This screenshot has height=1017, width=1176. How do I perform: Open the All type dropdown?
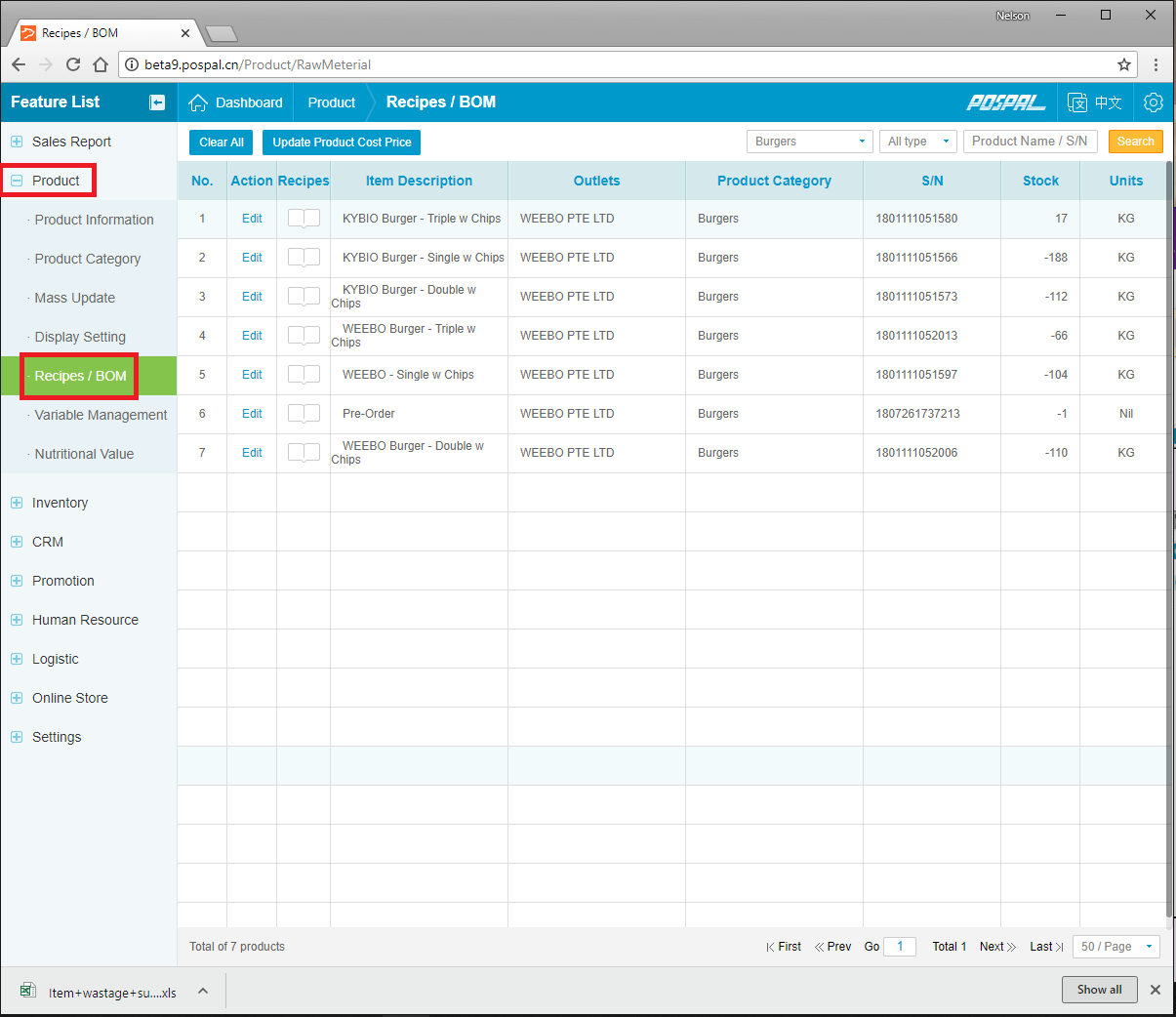coord(918,142)
